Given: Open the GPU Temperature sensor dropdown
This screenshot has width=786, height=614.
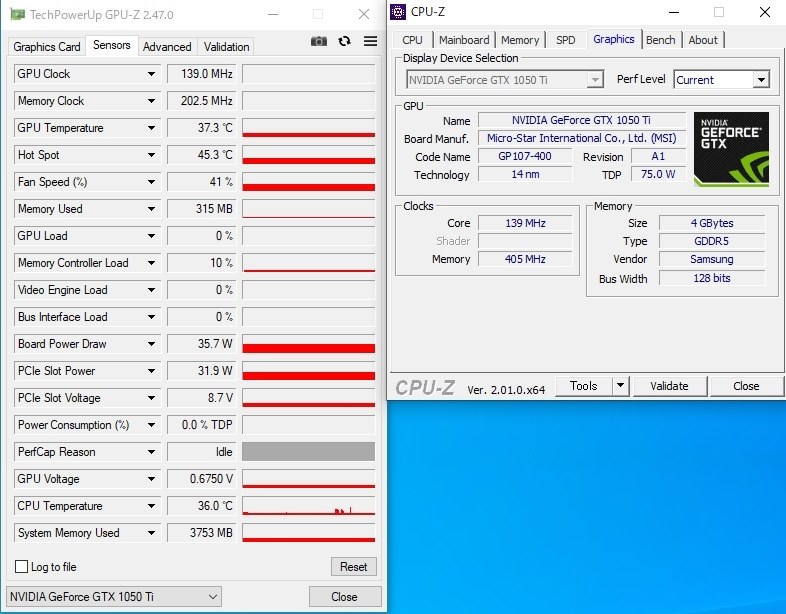Looking at the screenshot, I should click(151, 128).
